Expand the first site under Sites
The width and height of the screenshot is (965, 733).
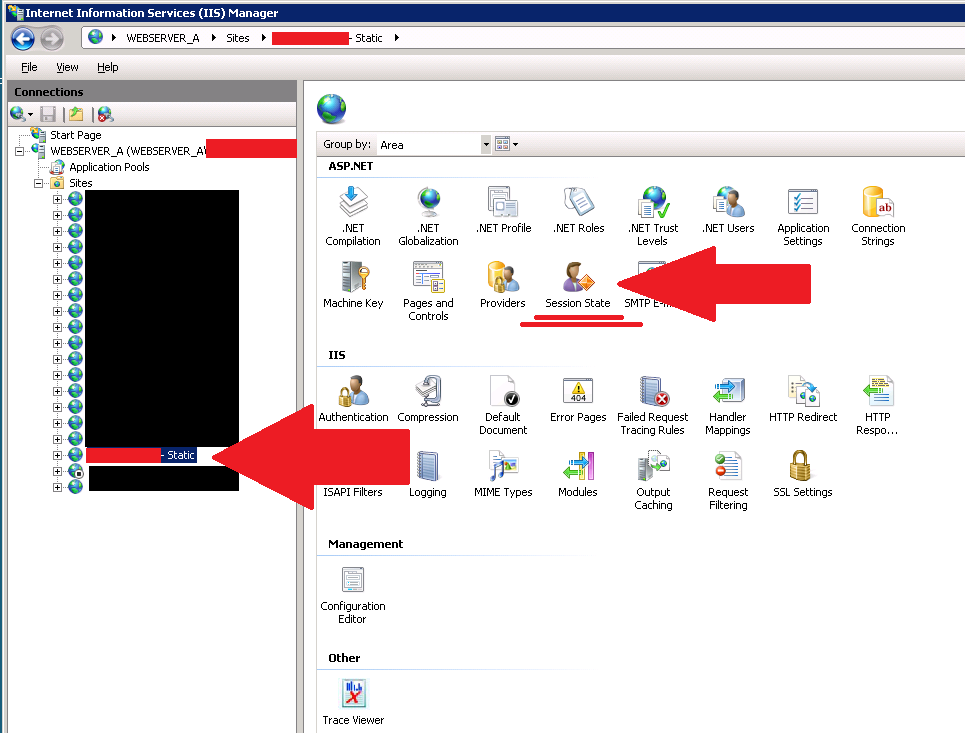pos(57,199)
